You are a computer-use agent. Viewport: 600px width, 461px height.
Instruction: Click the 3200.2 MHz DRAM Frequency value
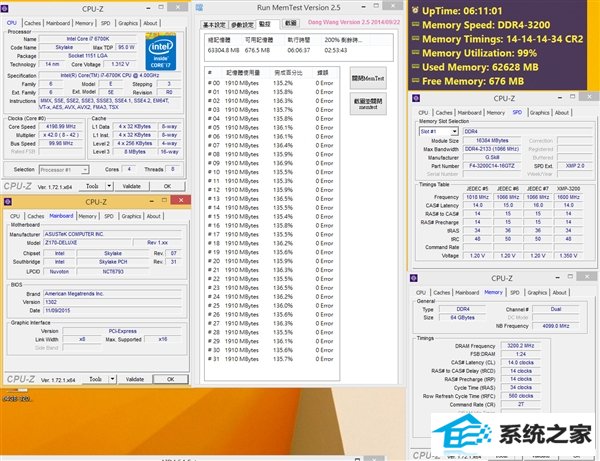pos(520,345)
